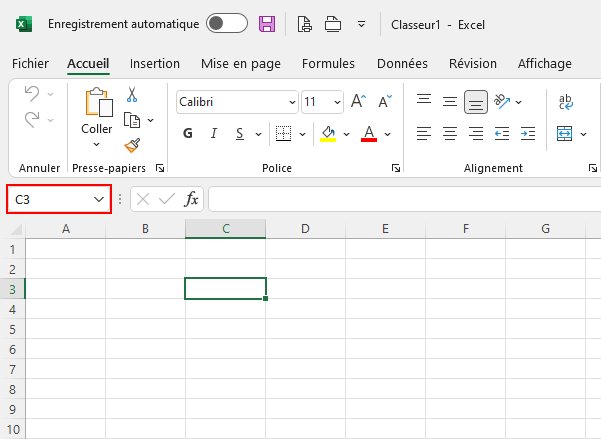Click the text orientation icon
The image size is (601, 439).
[502, 101]
